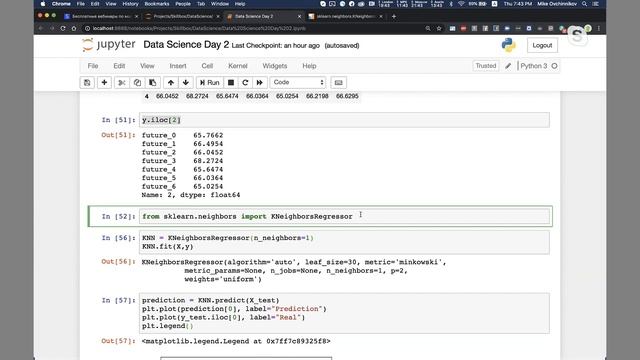Click into the y.iloc[2] input cell
Image resolution: width=640 pixels, height=360 pixels.
tap(344, 120)
